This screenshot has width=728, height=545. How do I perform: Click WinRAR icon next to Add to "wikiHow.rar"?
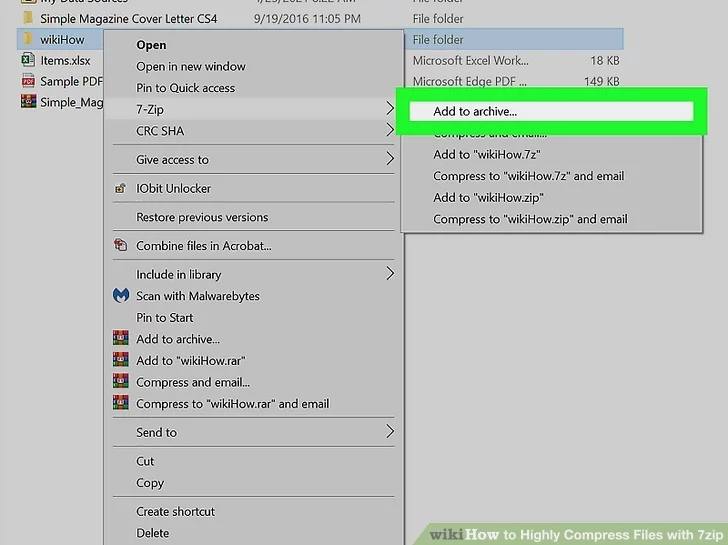pos(121,361)
